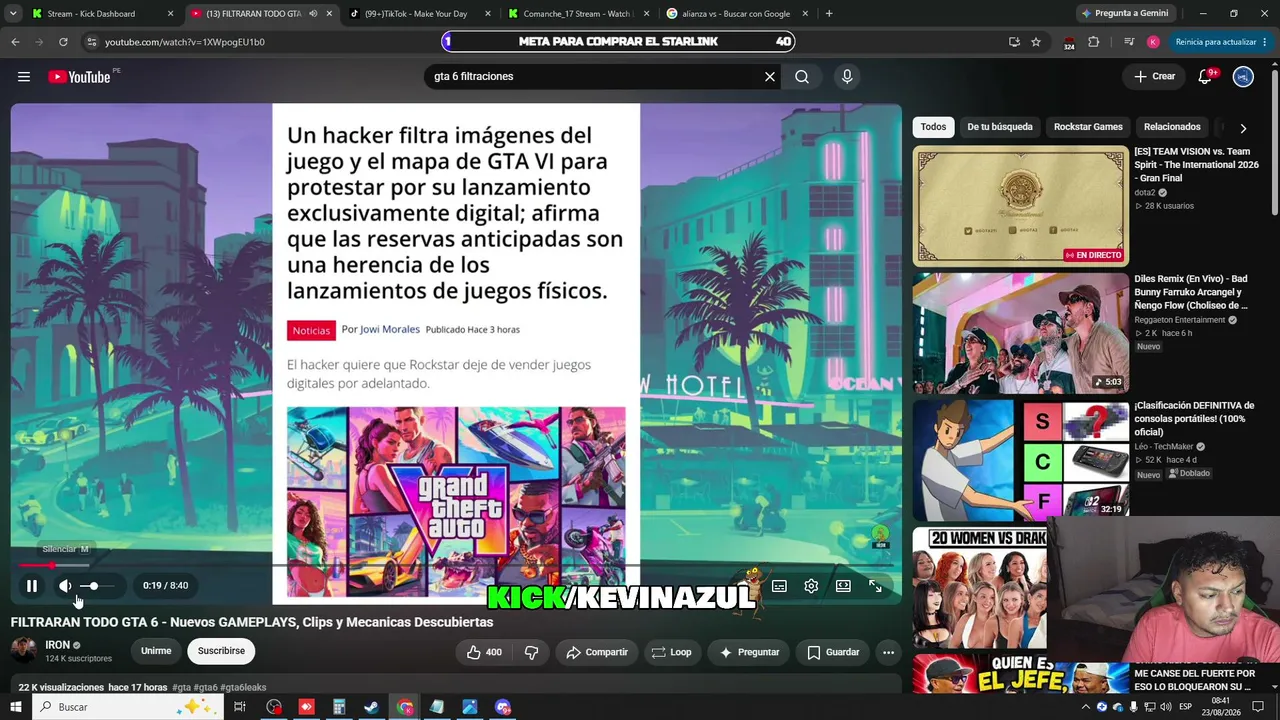
Task: Open more actions menu beside Guardar
Action: click(888, 652)
